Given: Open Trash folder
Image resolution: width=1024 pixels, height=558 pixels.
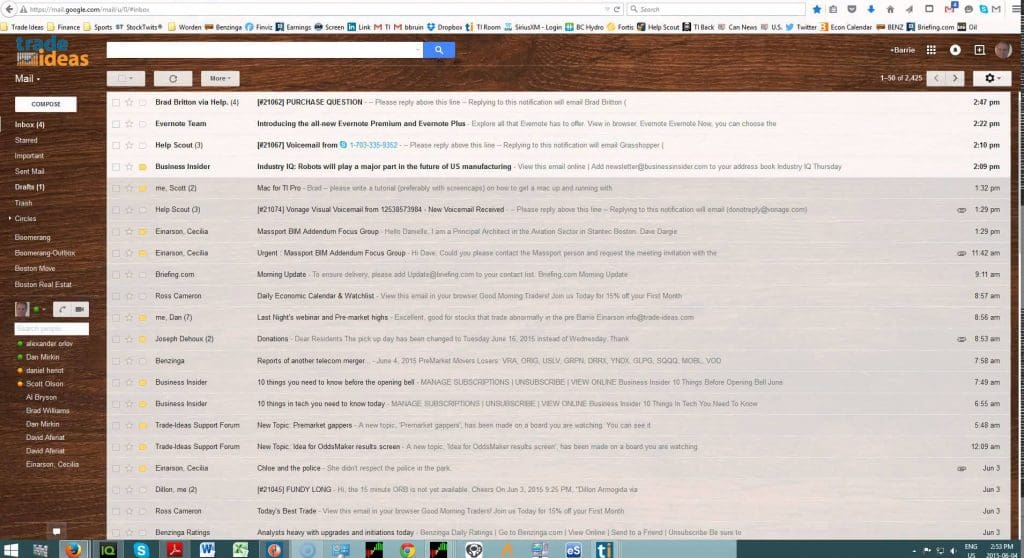Looking at the screenshot, I should pyautogui.click(x=24, y=203).
